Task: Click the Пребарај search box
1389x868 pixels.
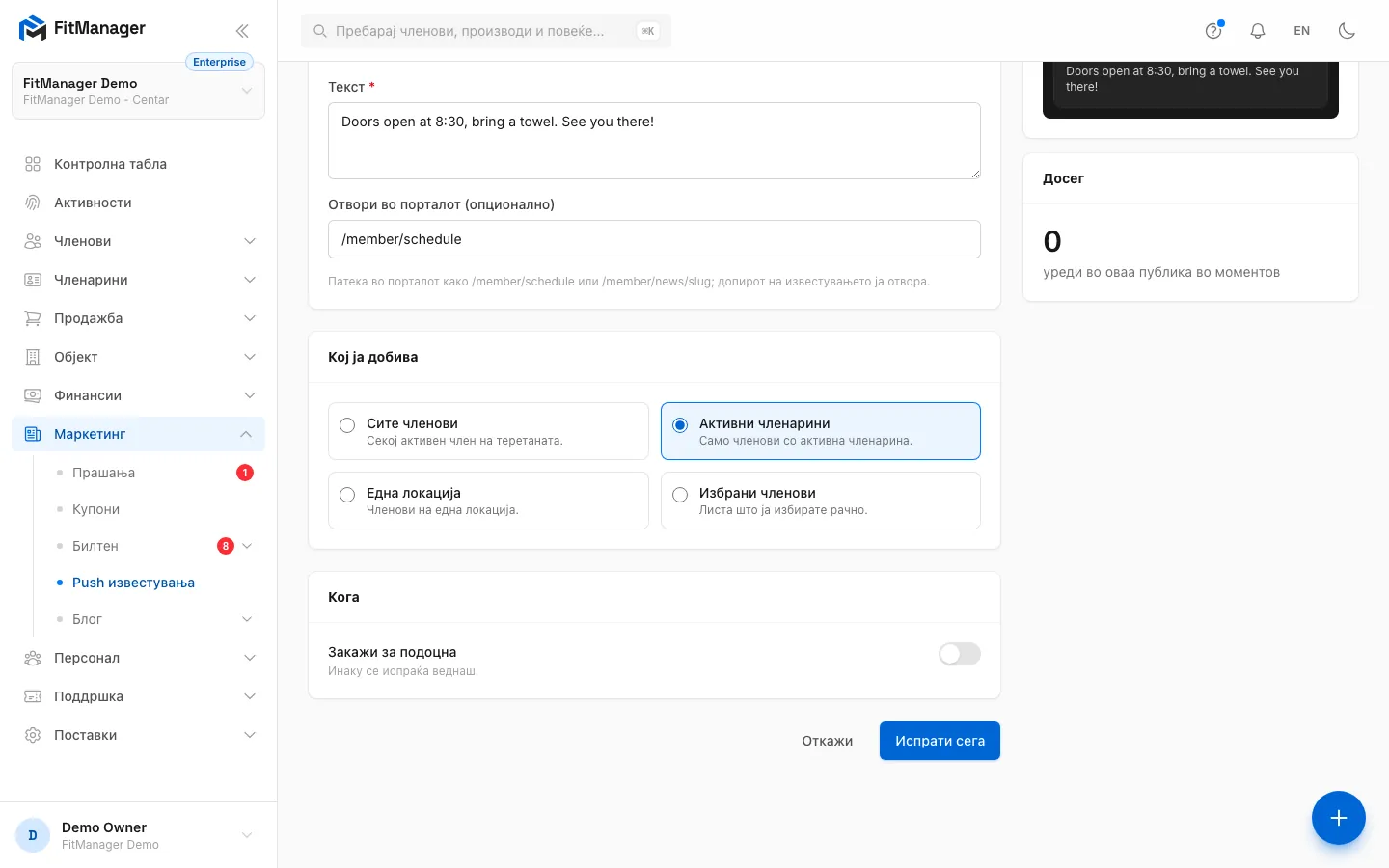Action: [486, 31]
